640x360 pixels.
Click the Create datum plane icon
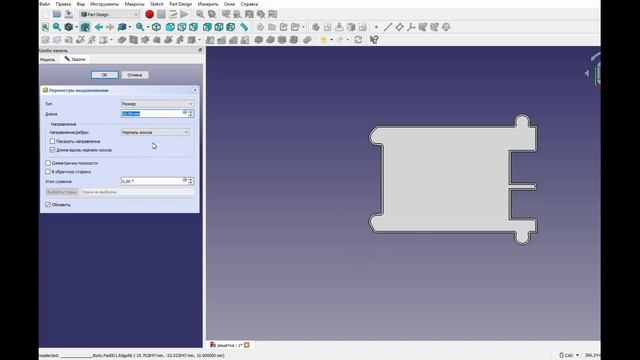[400, 27]
